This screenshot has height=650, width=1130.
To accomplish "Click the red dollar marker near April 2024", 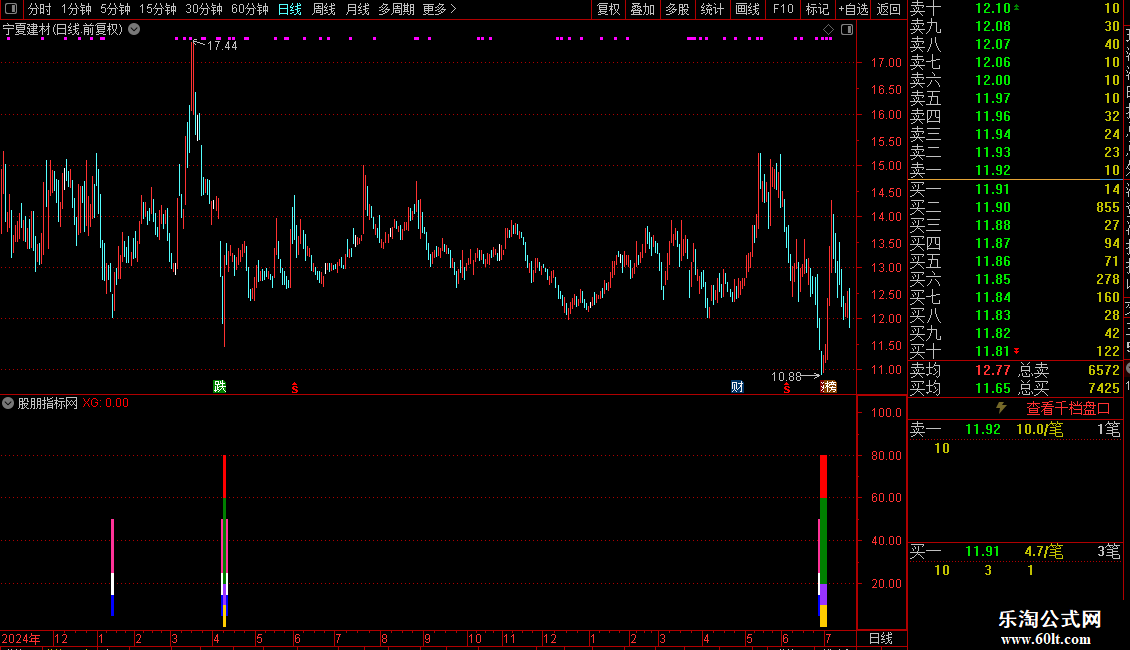I will [295, 388].
